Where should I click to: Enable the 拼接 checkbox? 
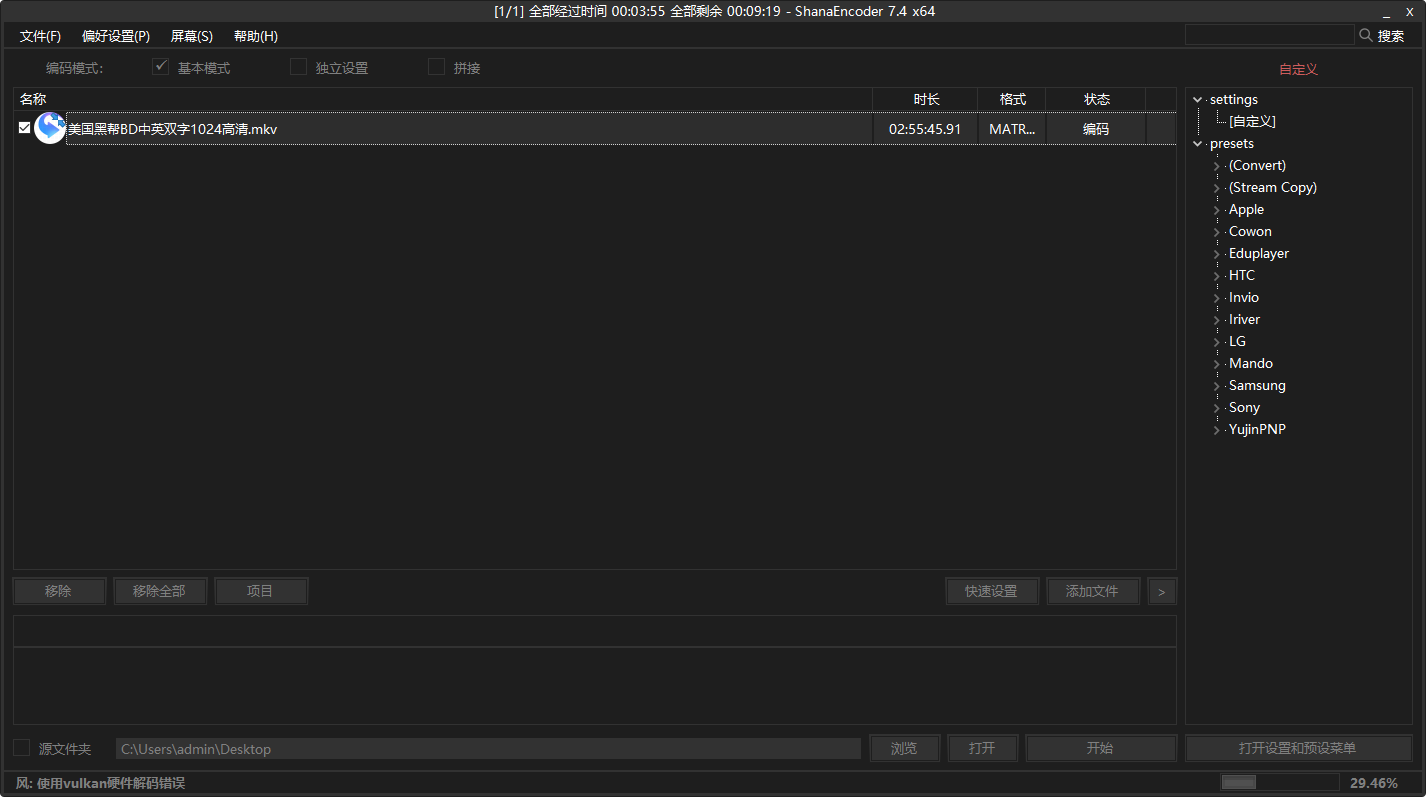[x=436, y=67]
